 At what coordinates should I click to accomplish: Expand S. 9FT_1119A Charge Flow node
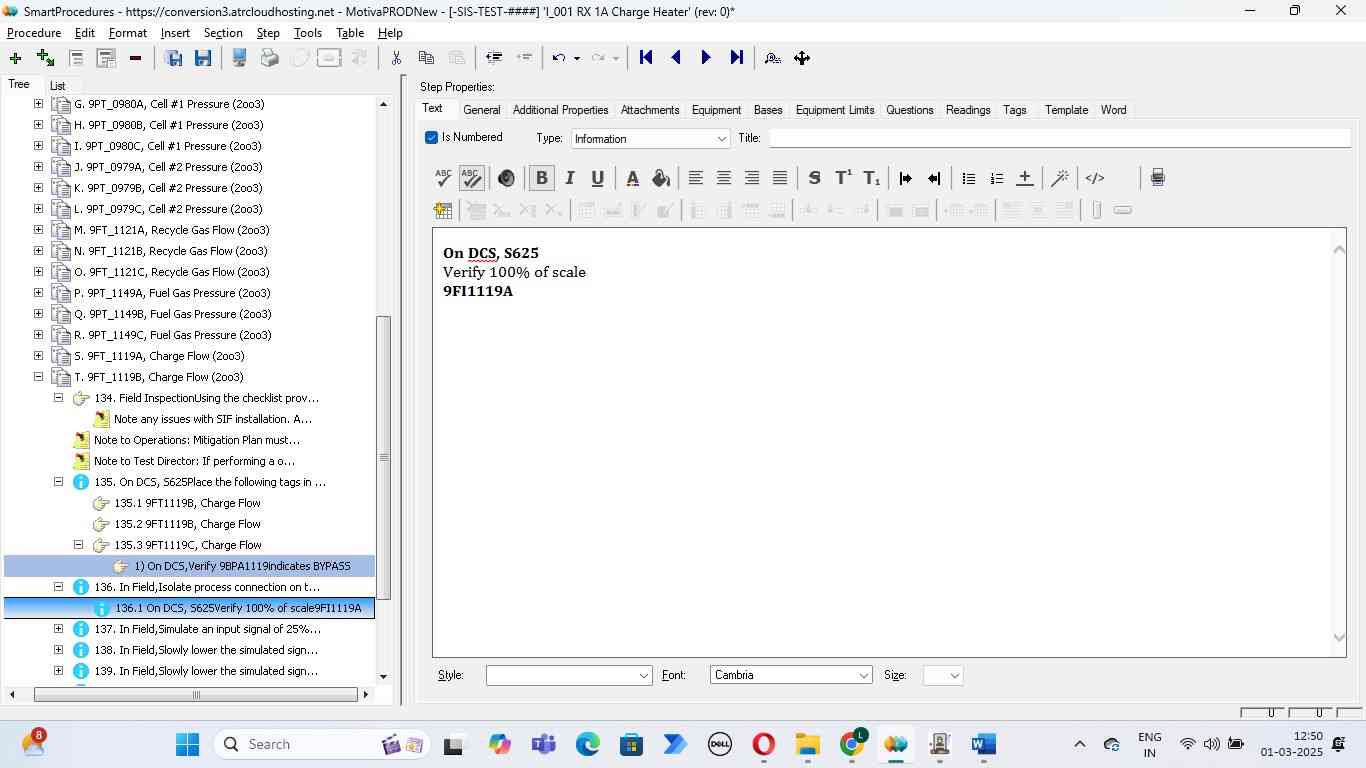38,356
